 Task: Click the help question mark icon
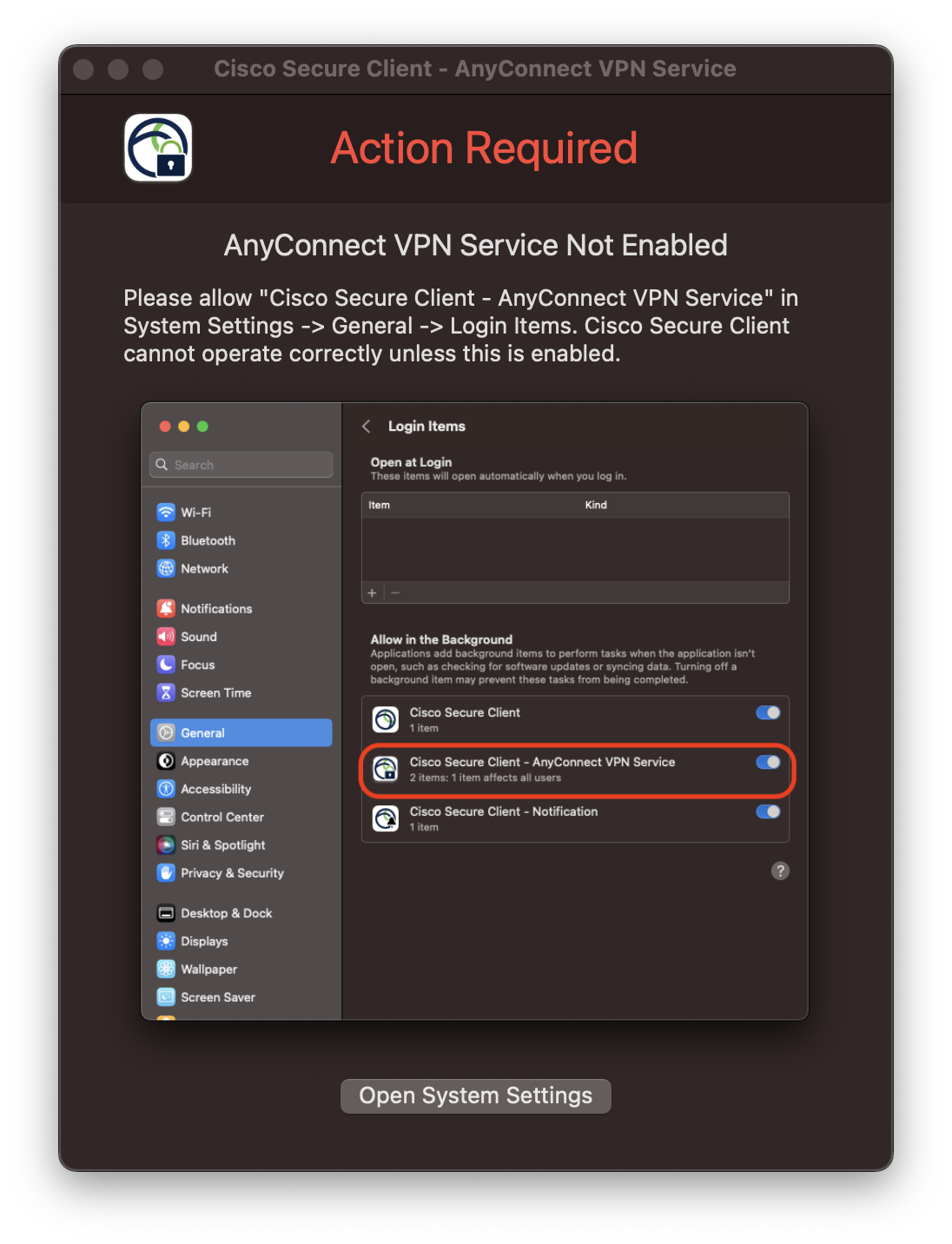click(780, 871)
